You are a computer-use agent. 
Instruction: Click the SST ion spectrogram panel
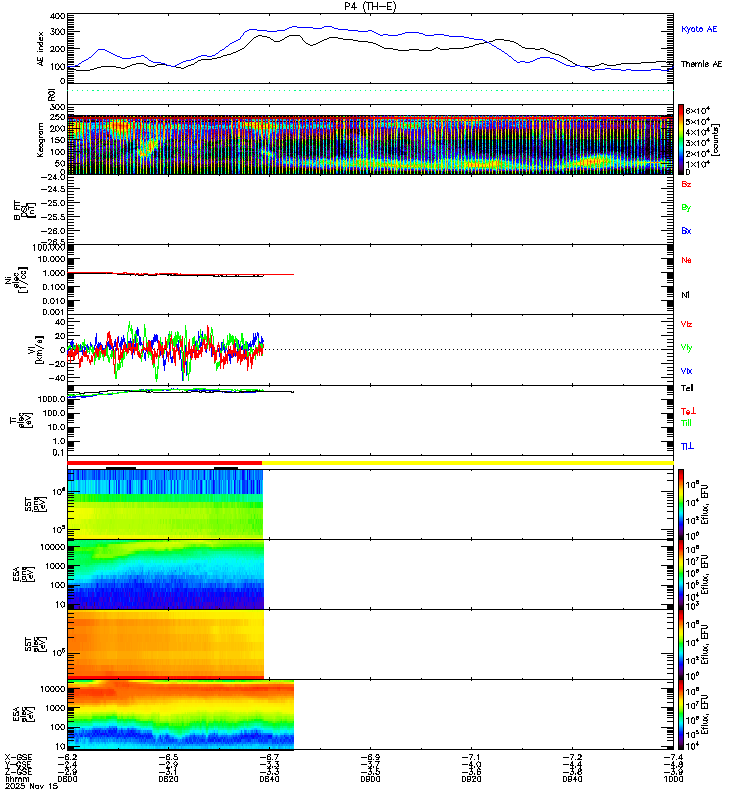click(165, 504)
